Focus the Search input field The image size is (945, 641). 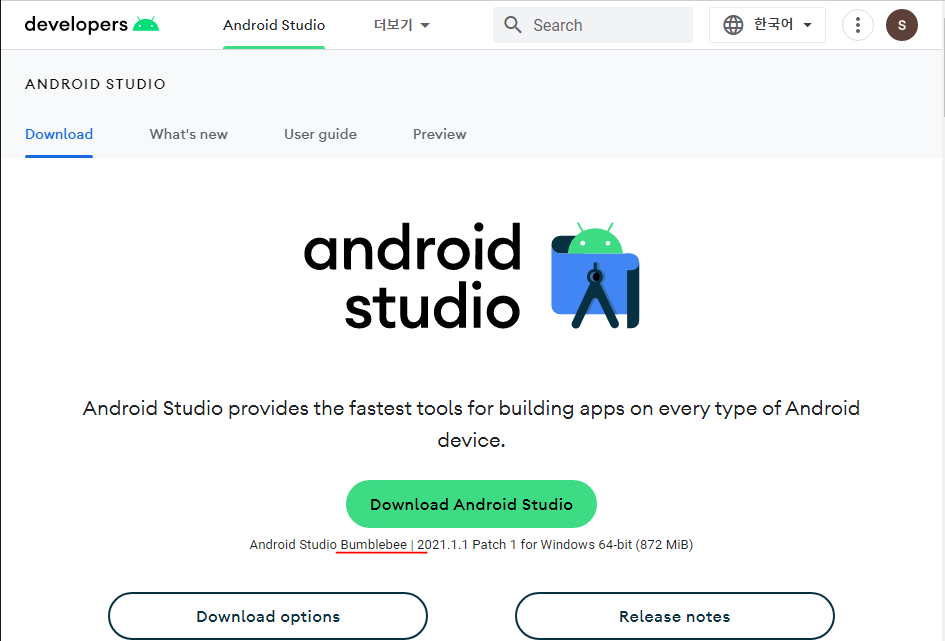pyautogui.click(x=592, y=25)
